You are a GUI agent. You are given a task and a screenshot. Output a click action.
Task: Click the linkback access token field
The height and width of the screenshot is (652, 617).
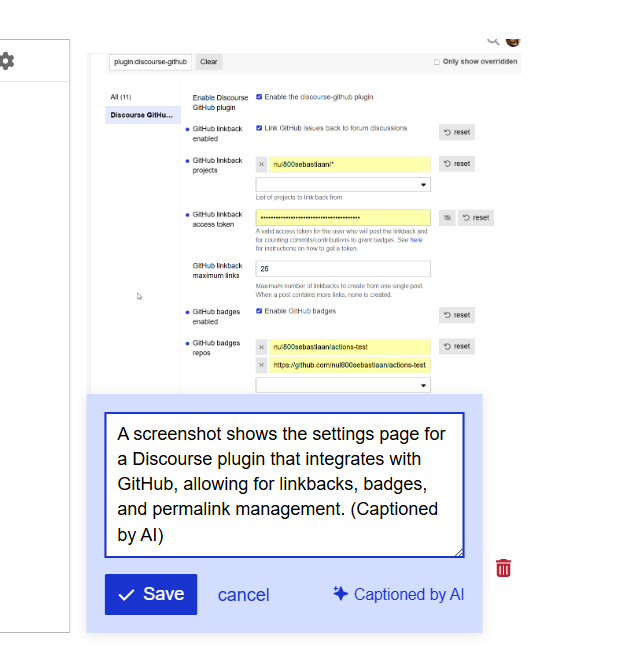pyautogui.click(x=343, y=217)
